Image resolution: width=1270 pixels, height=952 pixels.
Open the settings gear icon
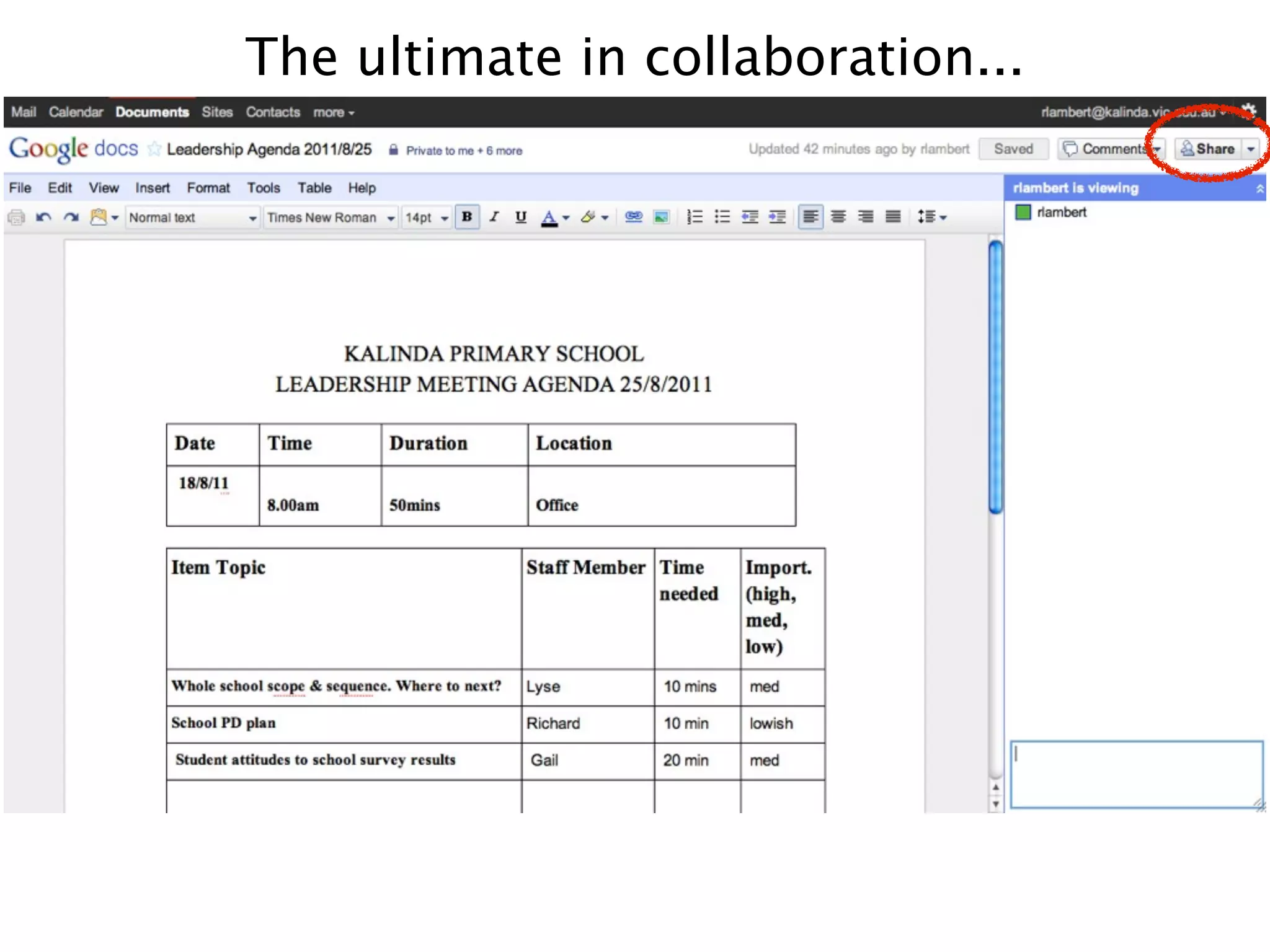pos(1249,112)
